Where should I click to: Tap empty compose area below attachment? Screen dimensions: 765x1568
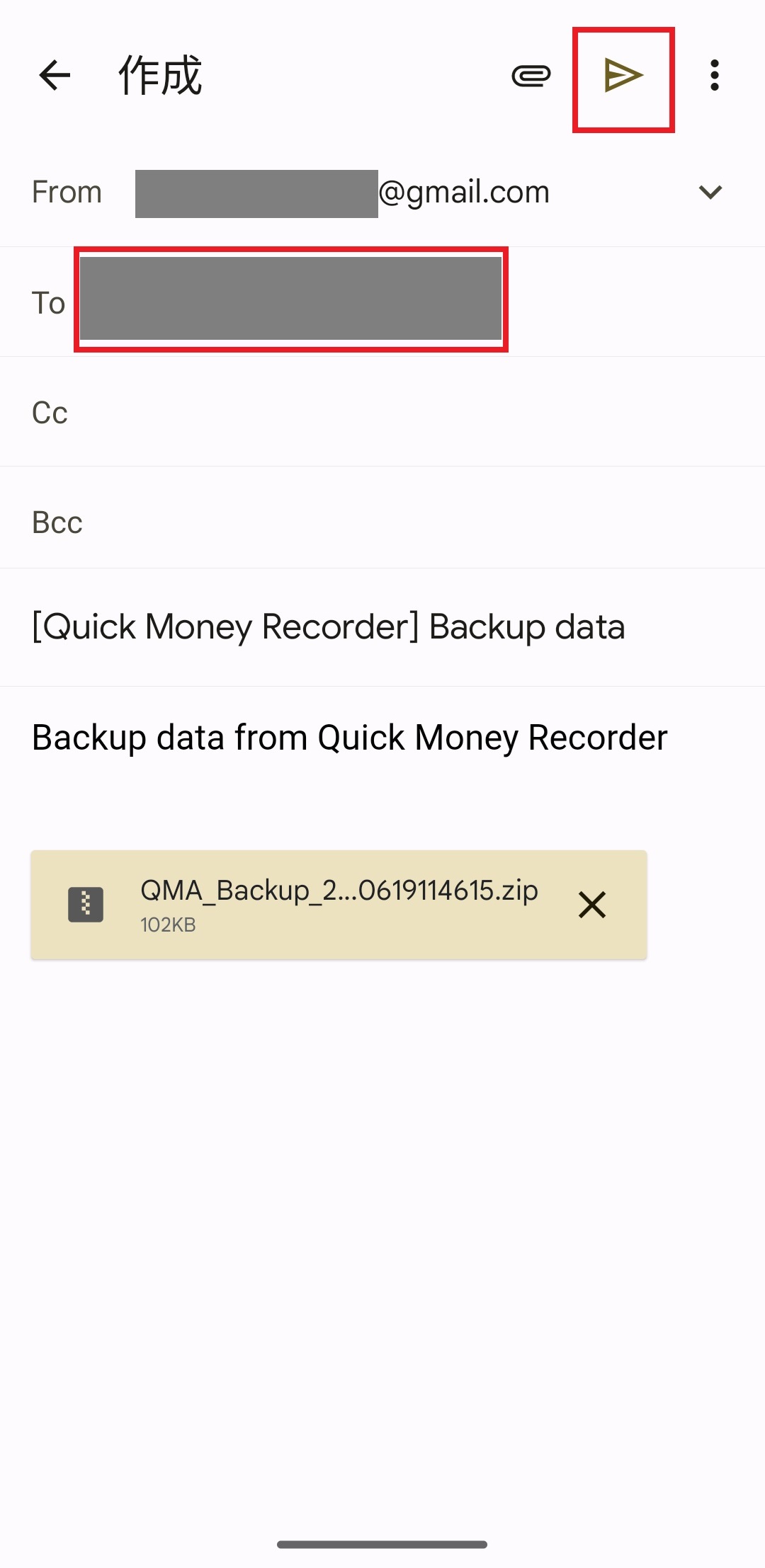pyautogui.click(x=382, y=1203)
